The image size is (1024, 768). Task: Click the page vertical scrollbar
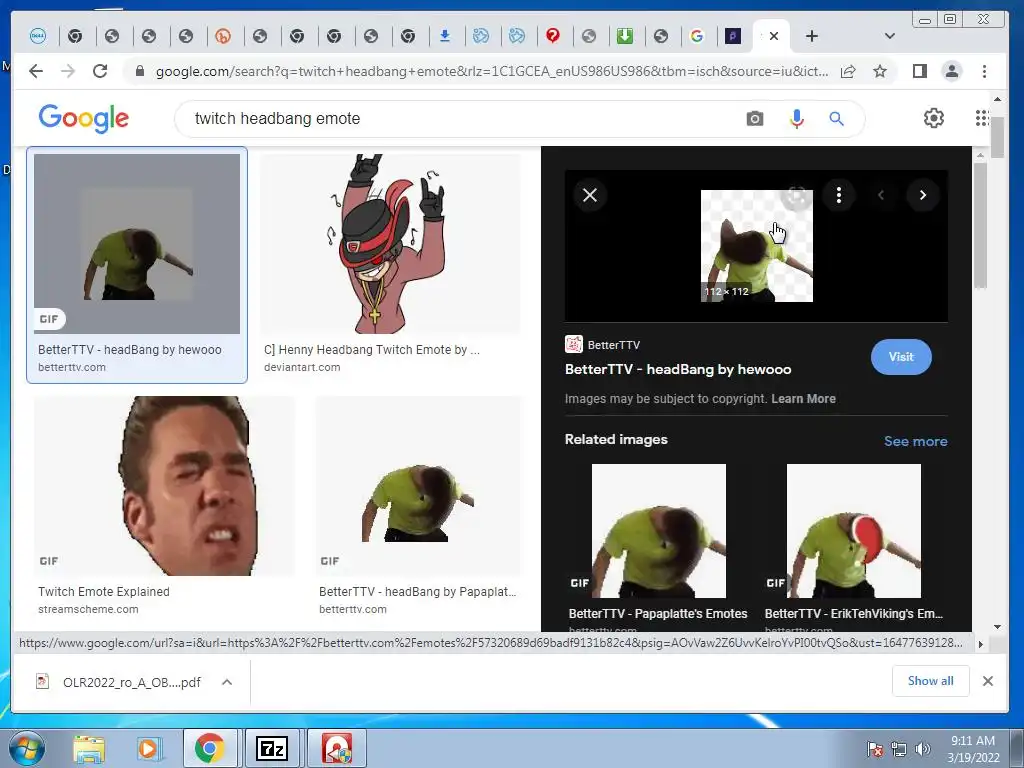(997, 136)
